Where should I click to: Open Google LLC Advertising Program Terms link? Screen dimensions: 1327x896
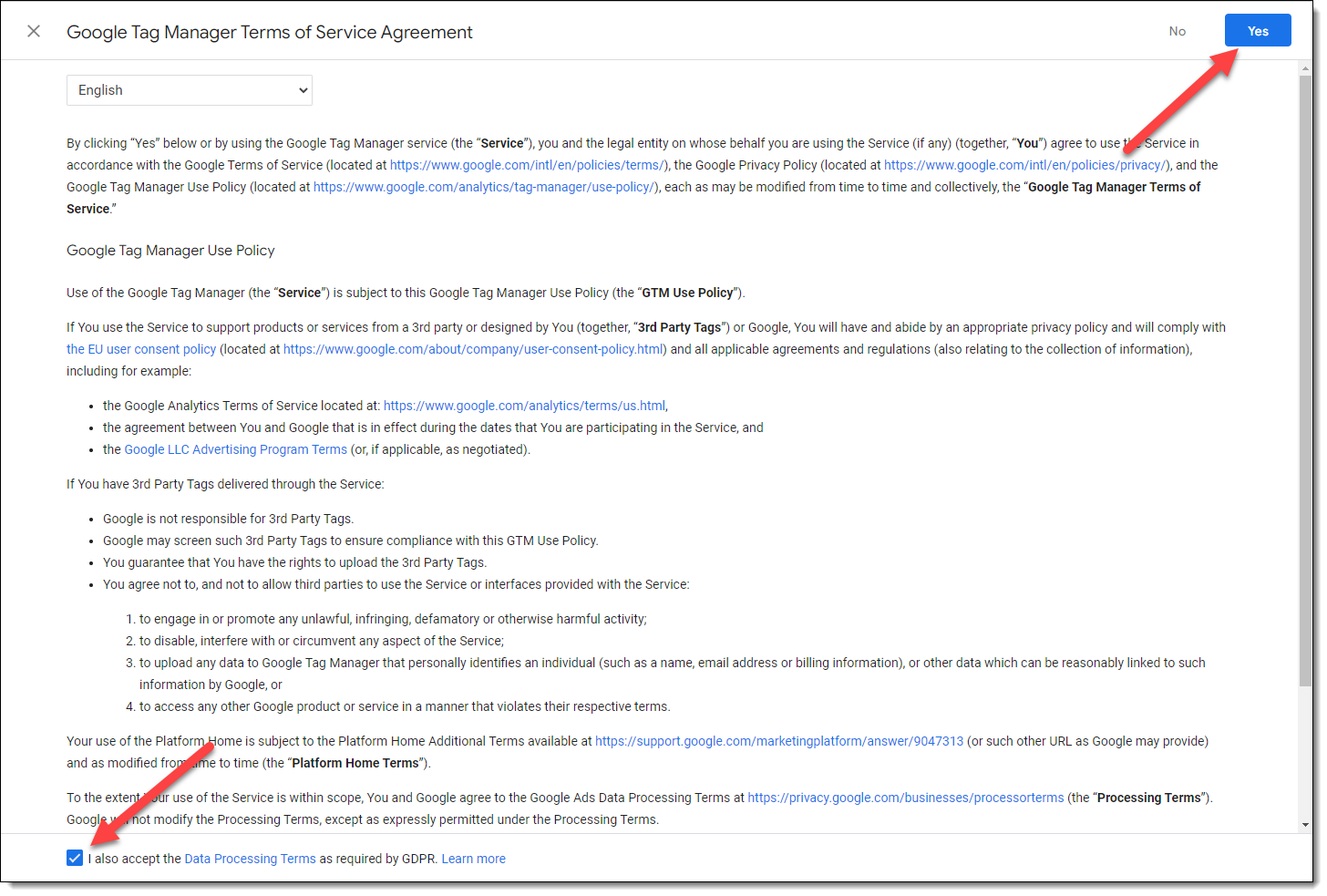235,449
